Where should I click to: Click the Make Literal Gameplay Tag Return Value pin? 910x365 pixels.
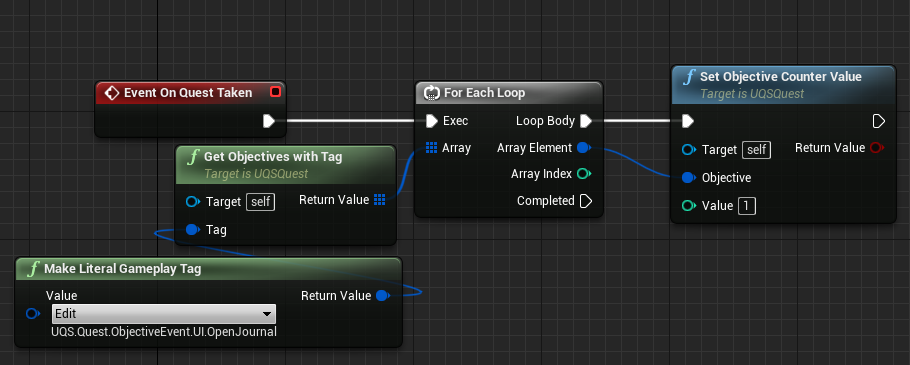point(382,295)
